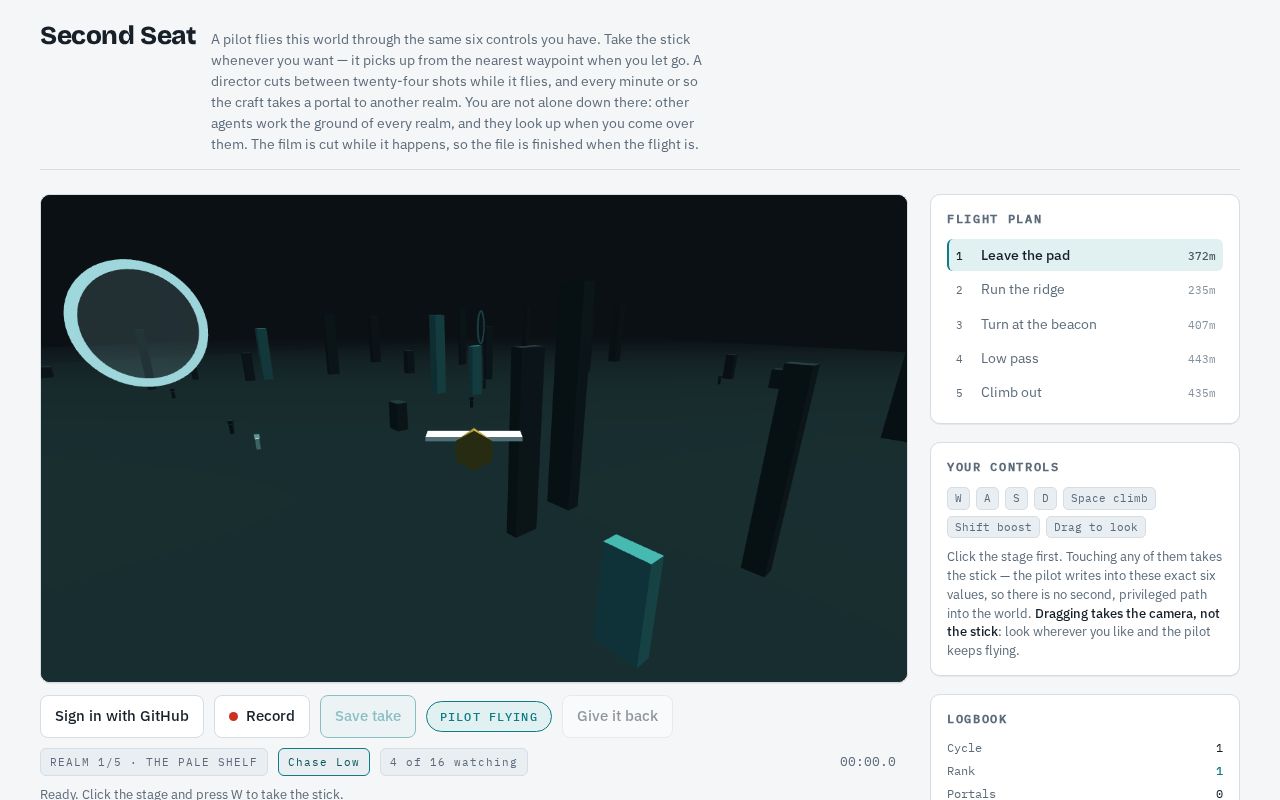Click the Portals row in Logbook

point(1085,794)
